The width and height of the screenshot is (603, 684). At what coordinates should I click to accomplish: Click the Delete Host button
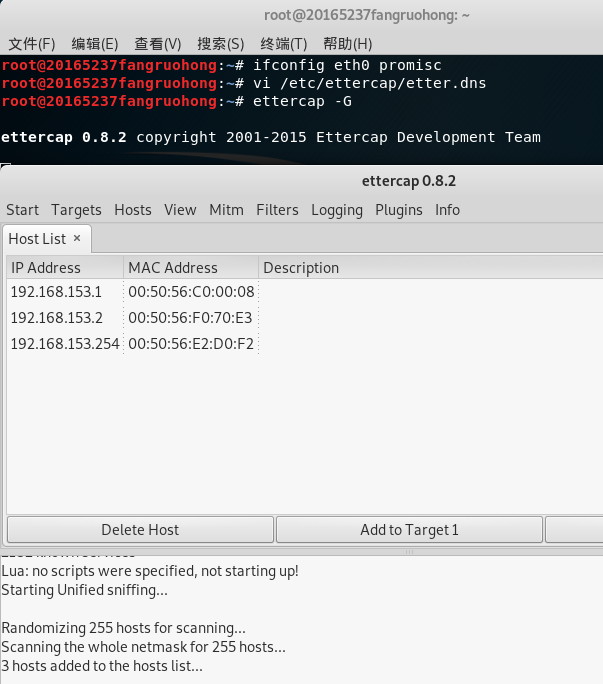coord(140,530)
